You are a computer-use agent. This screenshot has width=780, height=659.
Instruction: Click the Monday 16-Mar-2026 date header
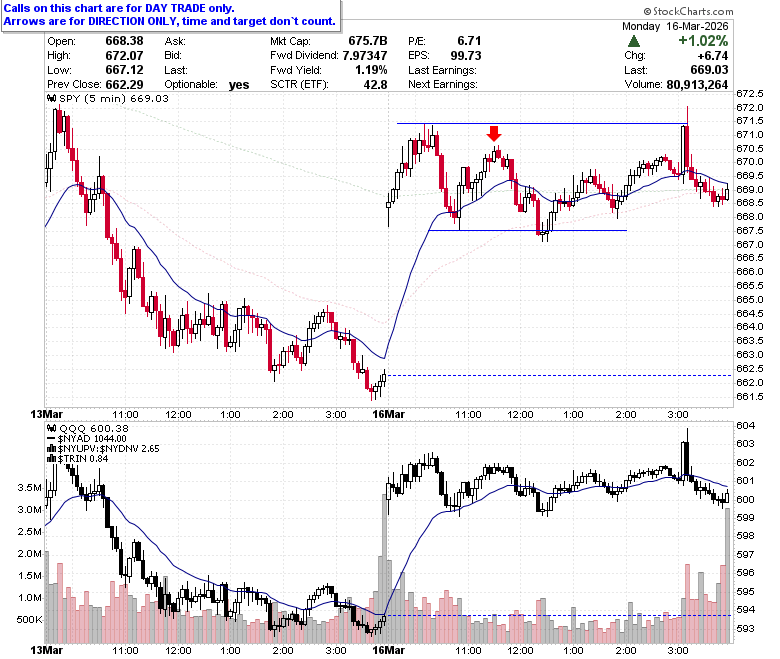pyautogui.click(x=675, y=26)
